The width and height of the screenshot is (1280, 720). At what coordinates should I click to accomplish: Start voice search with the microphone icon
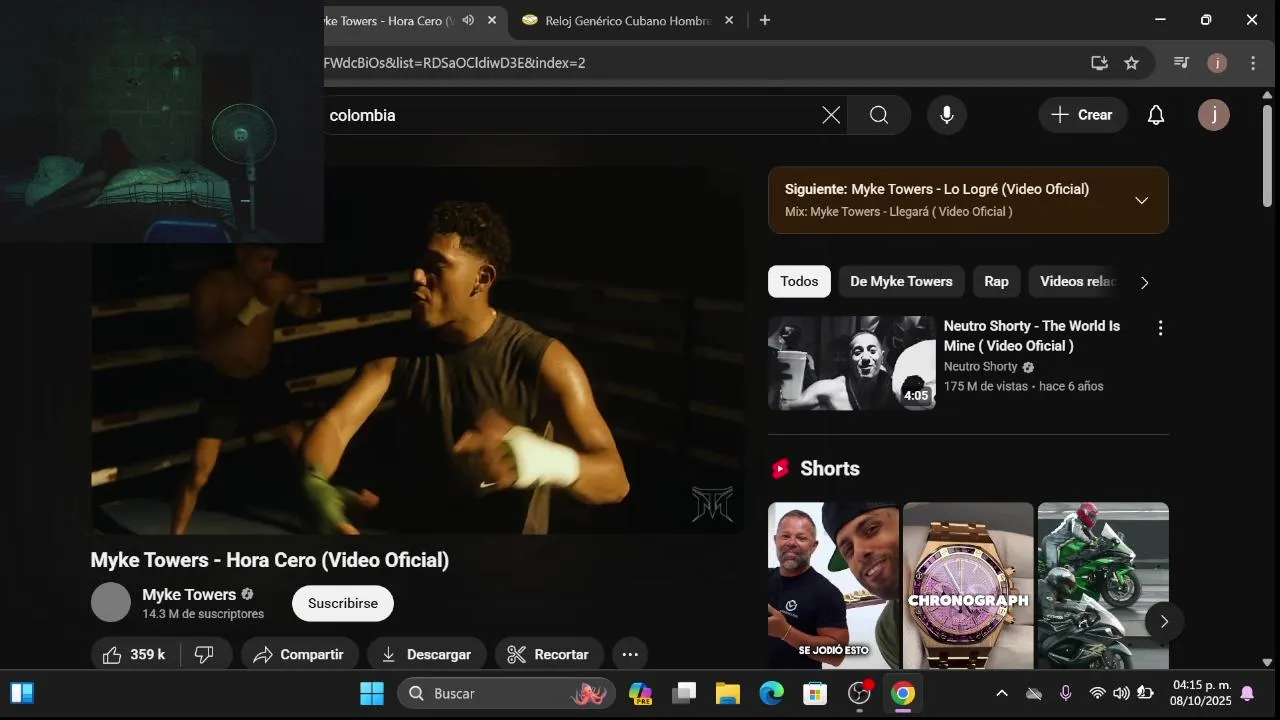click(946, 115)
